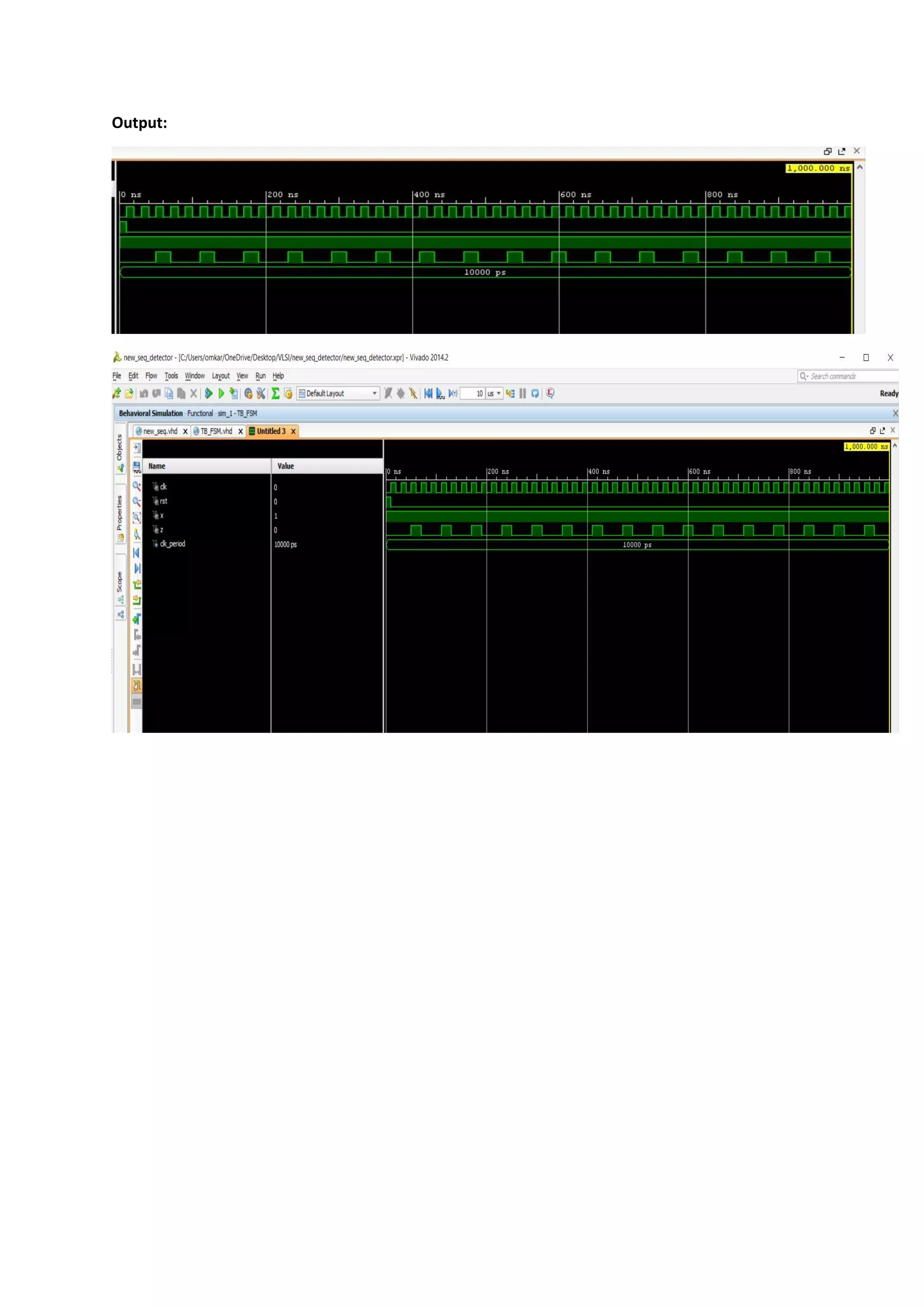Click the New Project toolbar icon
Screen dimensions: 924x1307
117,394
